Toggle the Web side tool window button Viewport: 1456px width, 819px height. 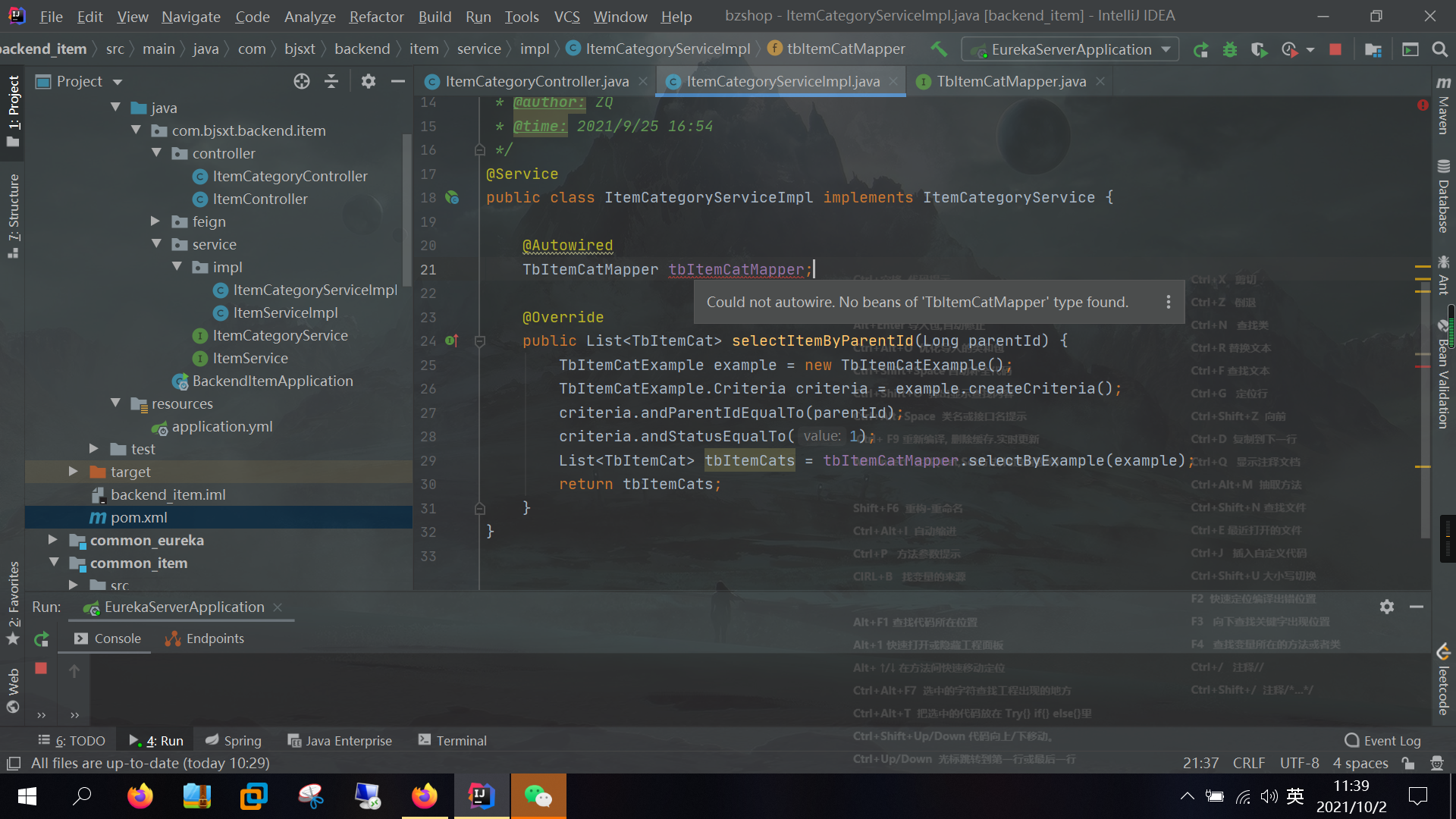click(x=13, y=691)
